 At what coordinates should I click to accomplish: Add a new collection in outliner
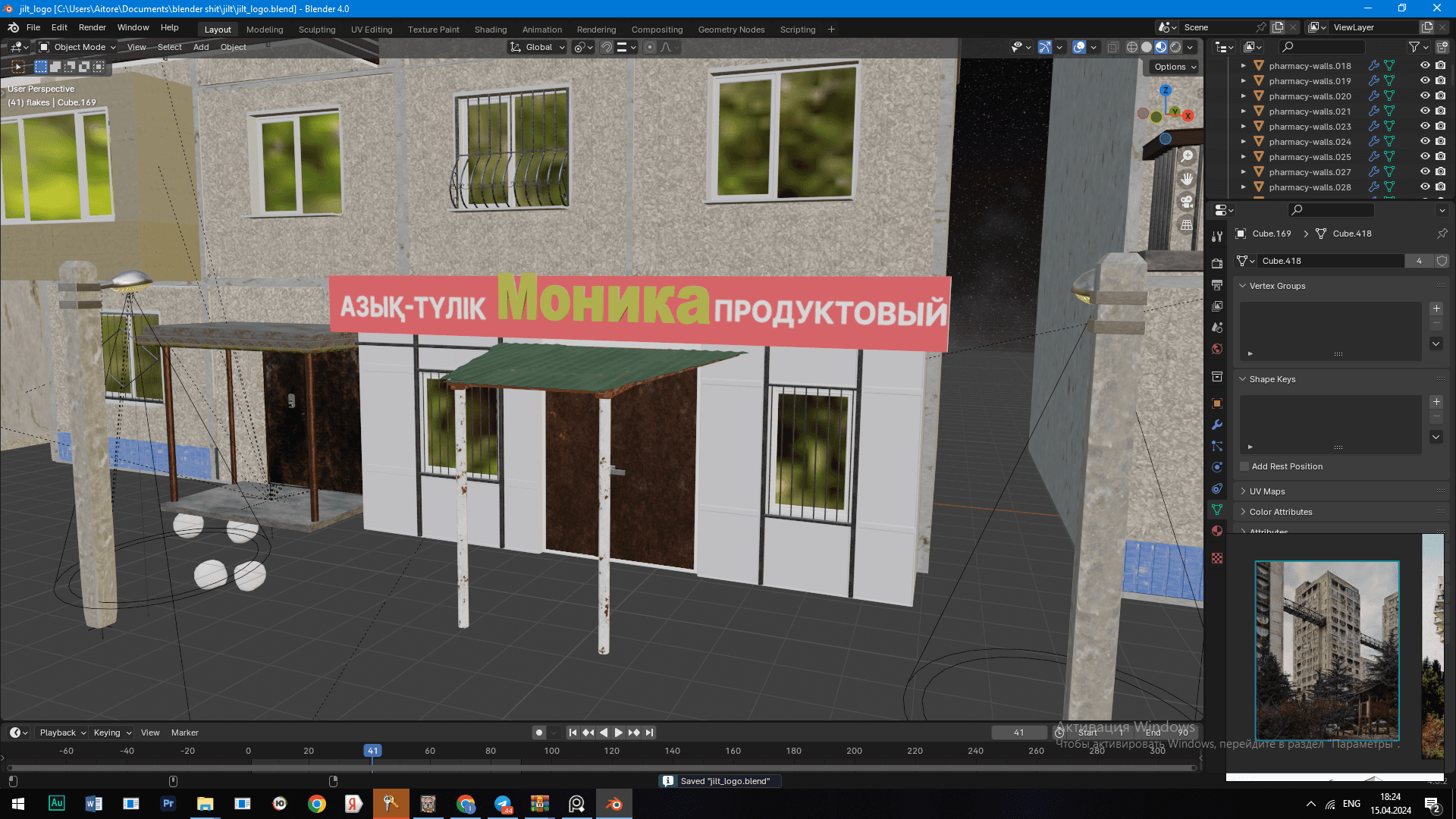pyautogui.click(x=1442, y=47)
